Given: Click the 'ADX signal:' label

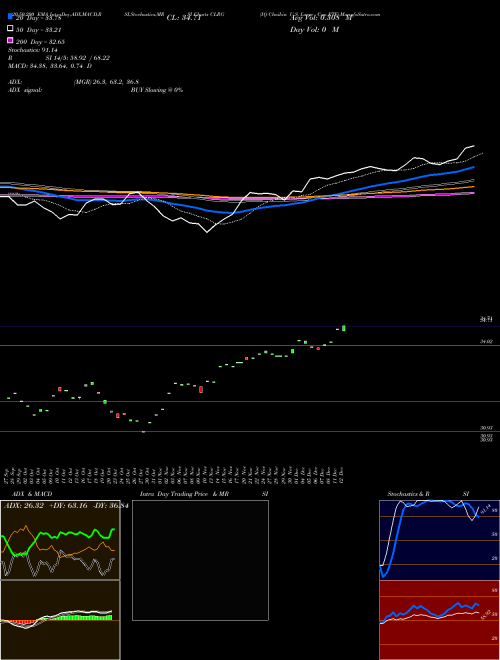Looking at the screenshot, I should click(25, 90).
